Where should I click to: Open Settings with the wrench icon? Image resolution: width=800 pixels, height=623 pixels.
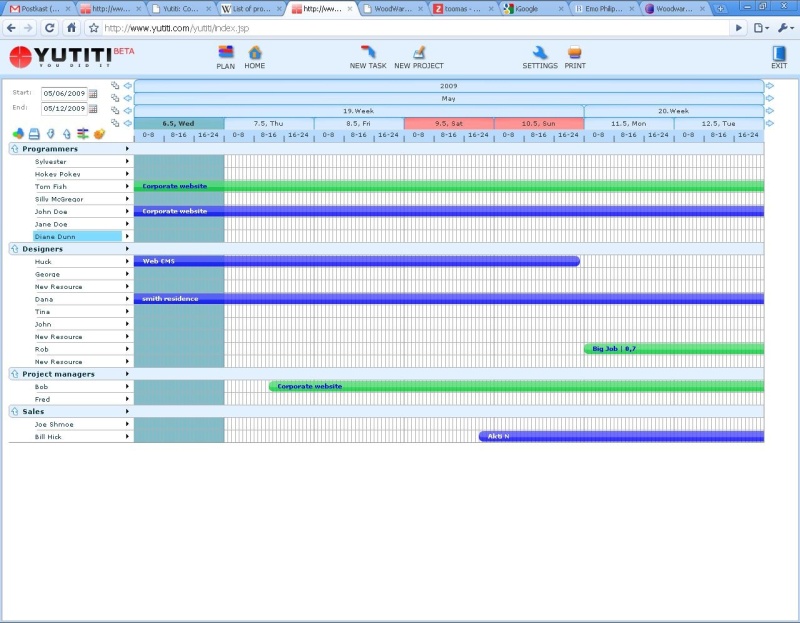click(x=540, y=53)
